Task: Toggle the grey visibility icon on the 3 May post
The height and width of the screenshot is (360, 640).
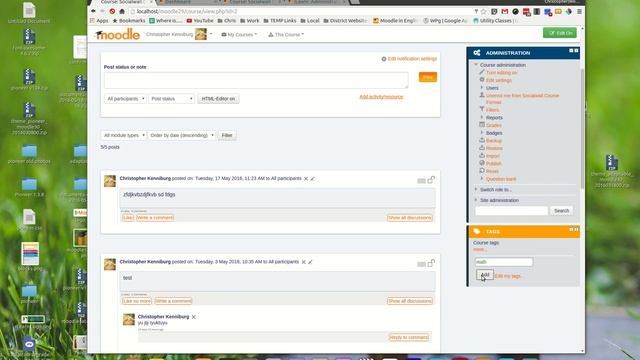Action: pos(421,264)
